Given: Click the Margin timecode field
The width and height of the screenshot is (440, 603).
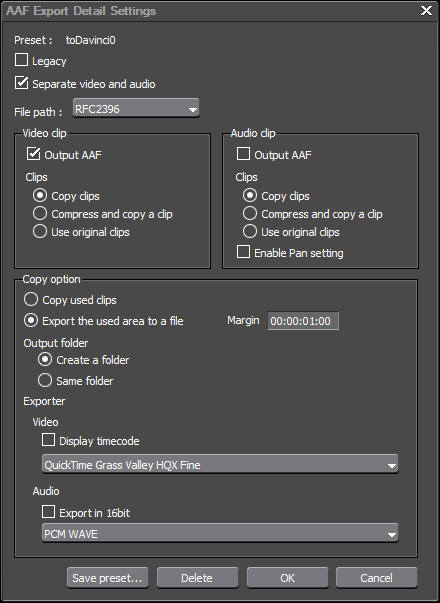Looking at the screenshot, I should click(303, 321).
